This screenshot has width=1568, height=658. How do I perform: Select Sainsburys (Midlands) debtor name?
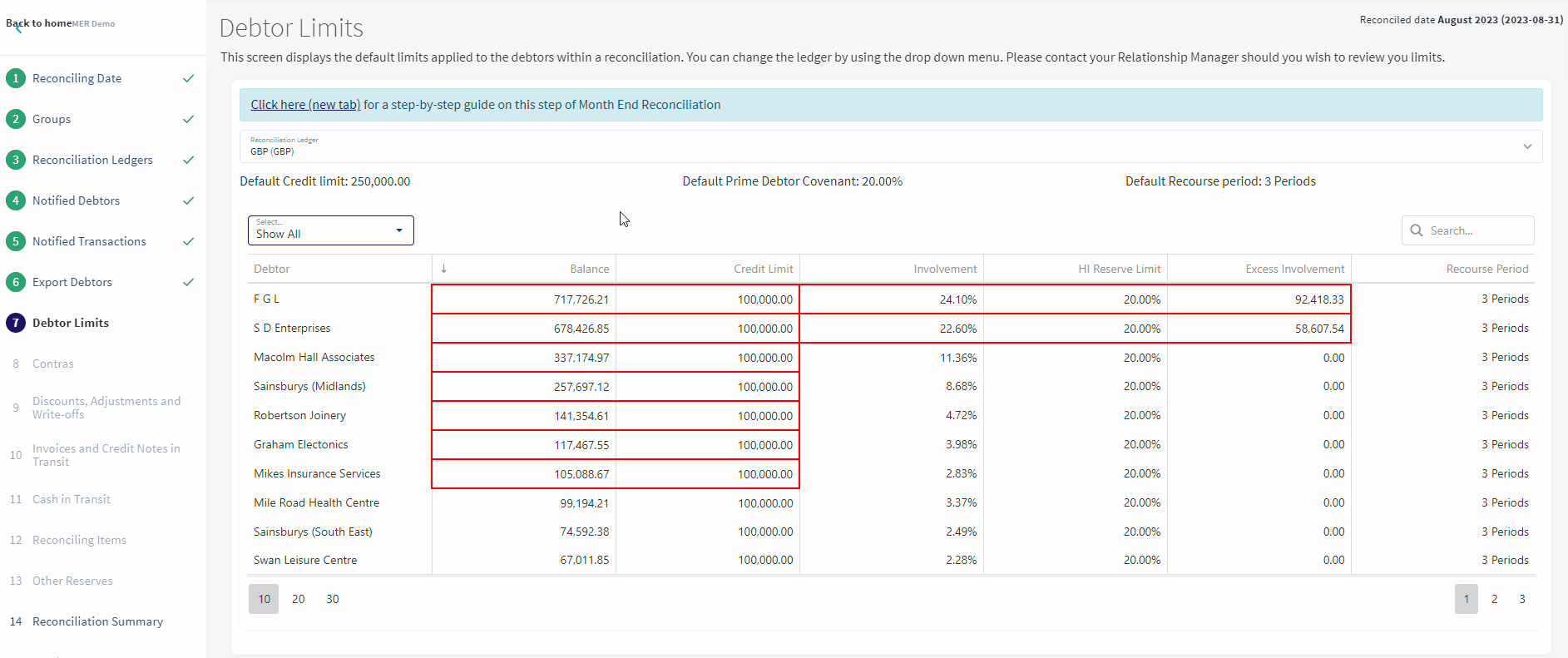[x=309, y=386]
